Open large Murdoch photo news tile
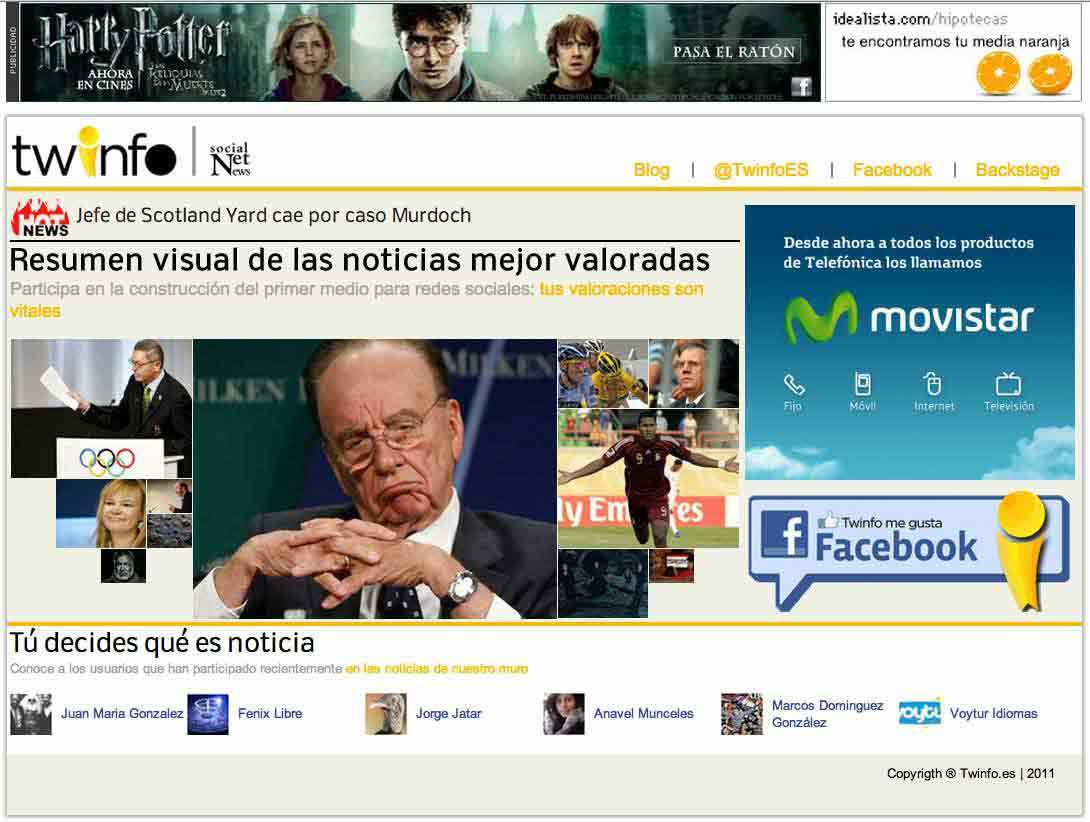This screenshot has width=1090, height=822. [375, 478]
